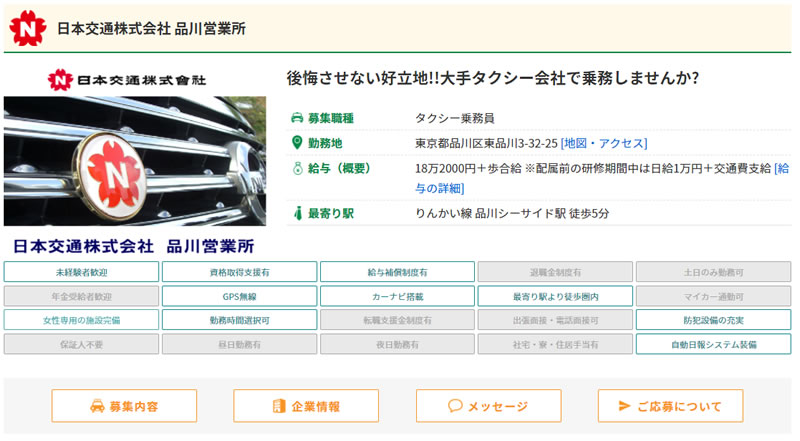Click the paper plane icon in ご応募について button
Viewport: 800px width, 441px height.
coord(624,406)
